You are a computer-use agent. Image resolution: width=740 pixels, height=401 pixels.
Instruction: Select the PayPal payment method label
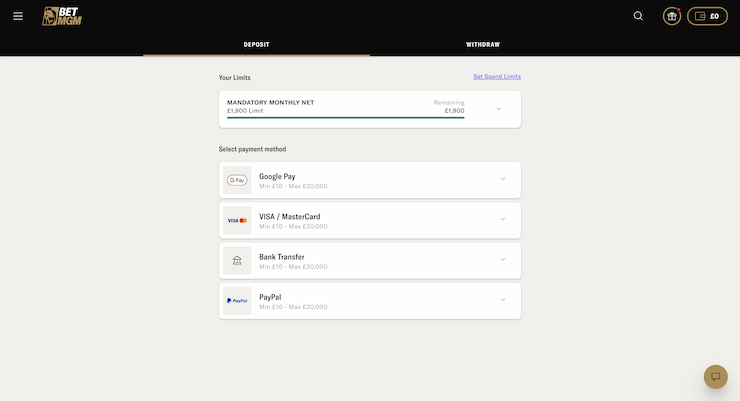click(270, 296)
